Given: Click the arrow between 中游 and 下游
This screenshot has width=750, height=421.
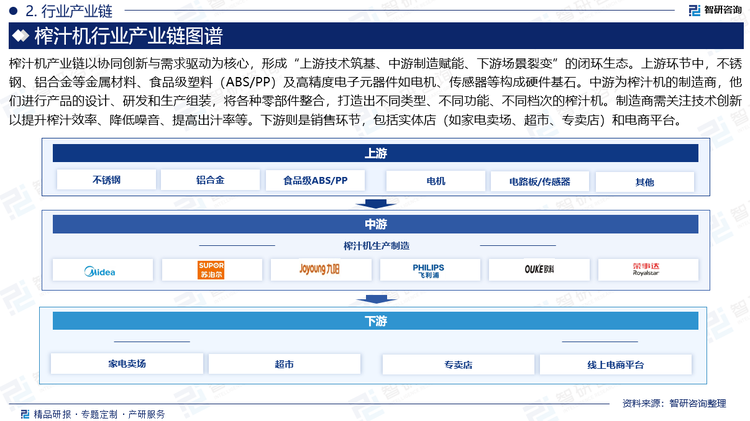Looking at the screenshot, I should [375, 299].
